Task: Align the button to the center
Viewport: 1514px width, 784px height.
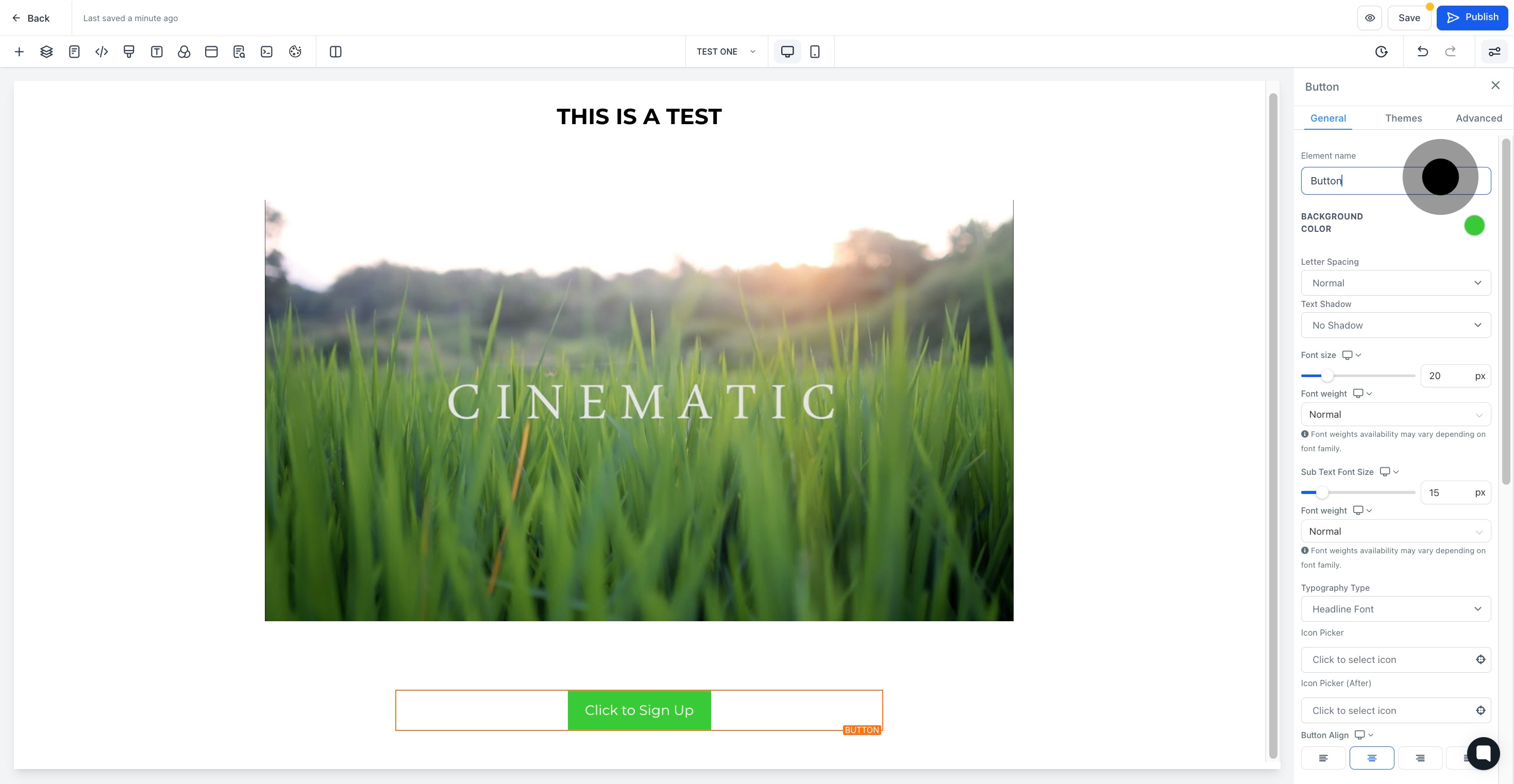Action: [x=1372, y=758]
